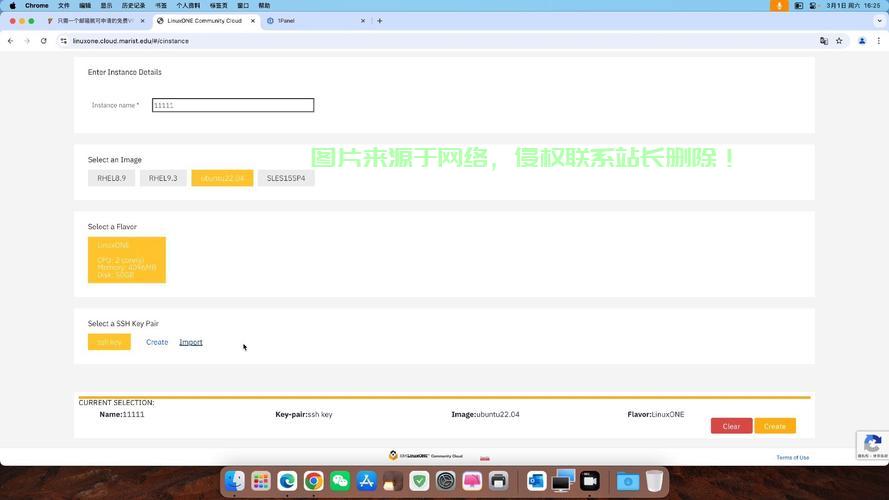This screenshot has height=500, width=889.
Task: Click the Instance name input field
Action: pyautogui.click(x=232, y=105)
